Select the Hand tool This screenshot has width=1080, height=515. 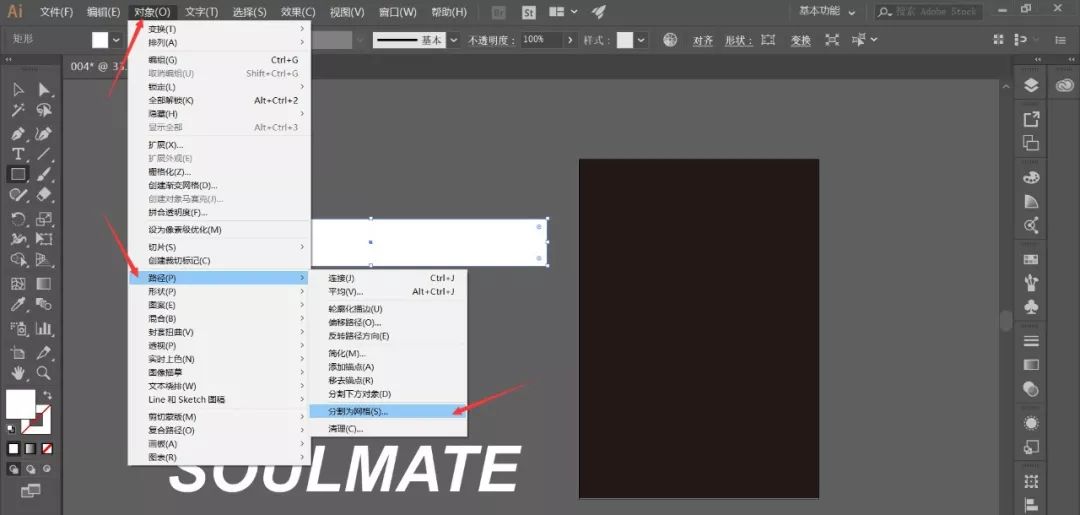[18, 373]
